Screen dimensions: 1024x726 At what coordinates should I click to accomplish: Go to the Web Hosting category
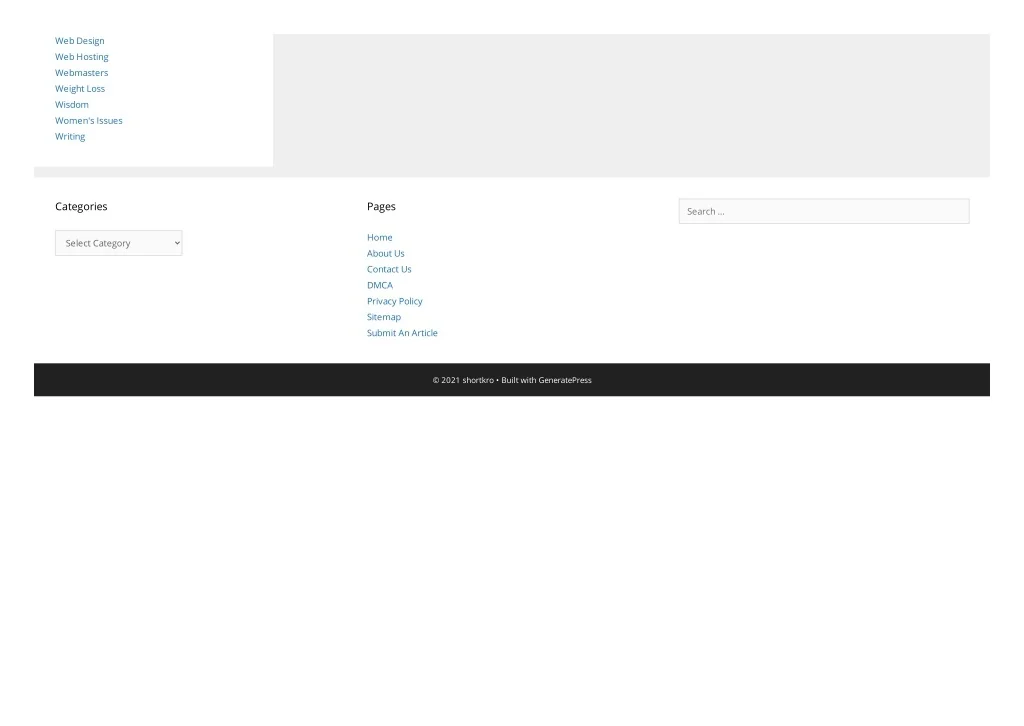click(x=81, y=57)
